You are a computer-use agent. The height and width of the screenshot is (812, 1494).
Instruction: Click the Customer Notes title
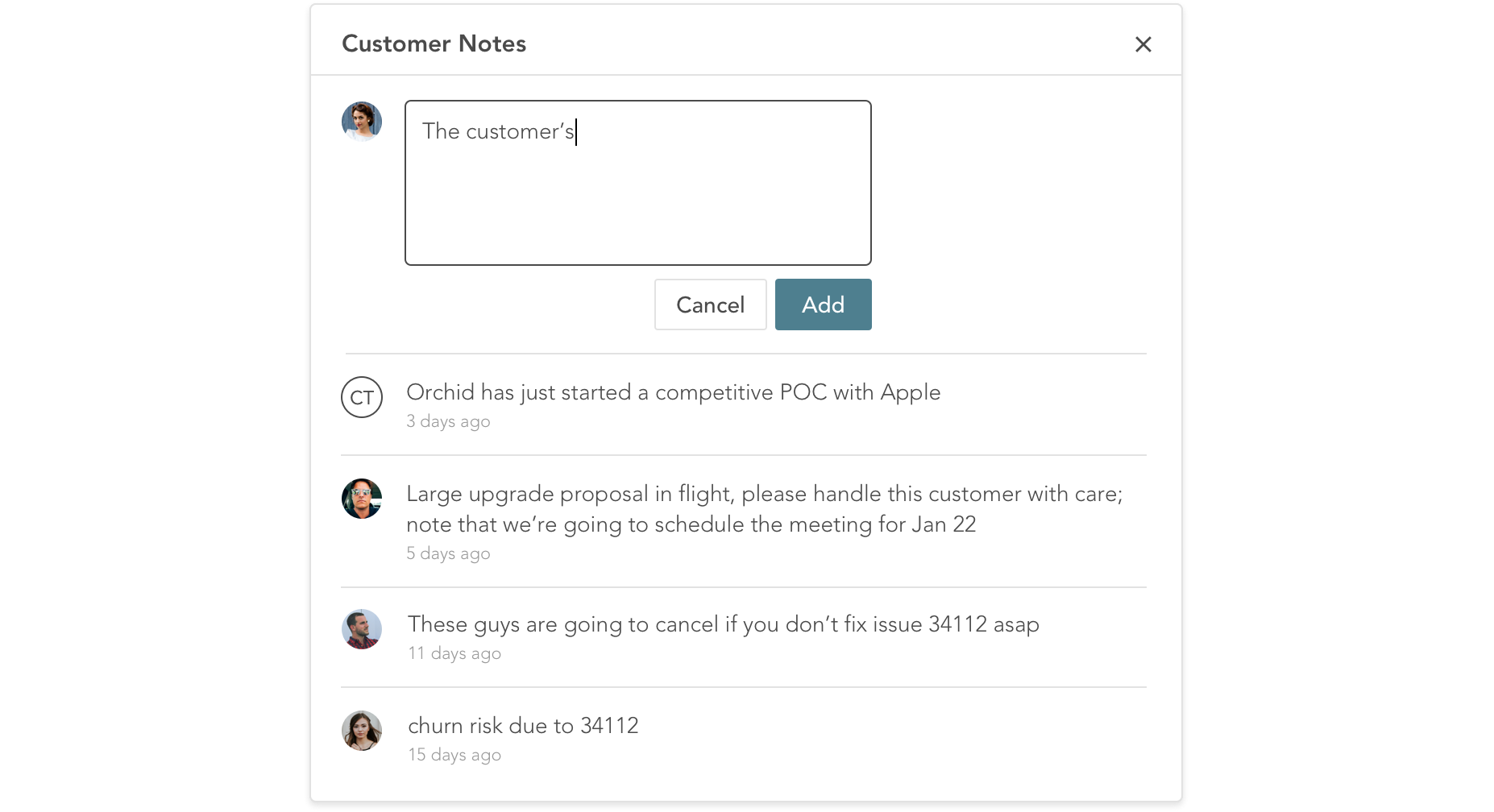pos(434,43)
